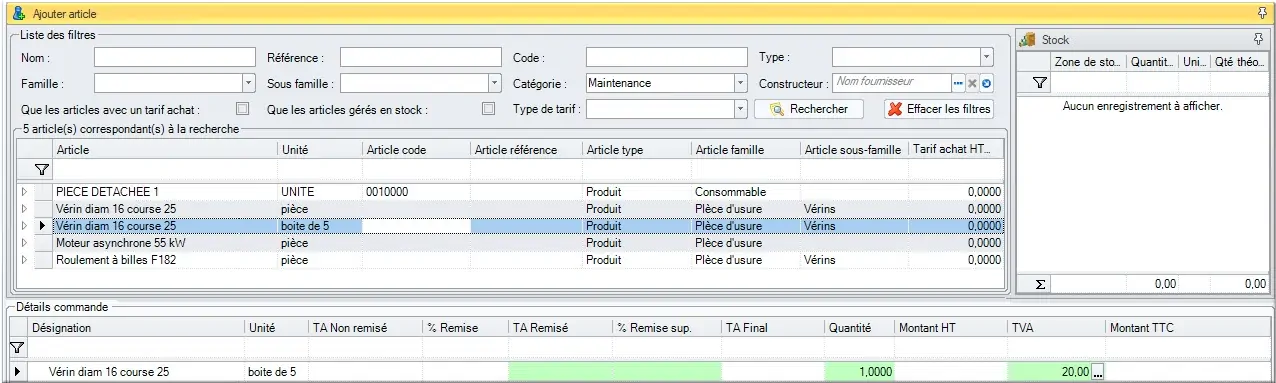The width and height of the screenshot is (1276, 383).
Task: Click the Nom fournisseur input field
Action: point(890,83)
